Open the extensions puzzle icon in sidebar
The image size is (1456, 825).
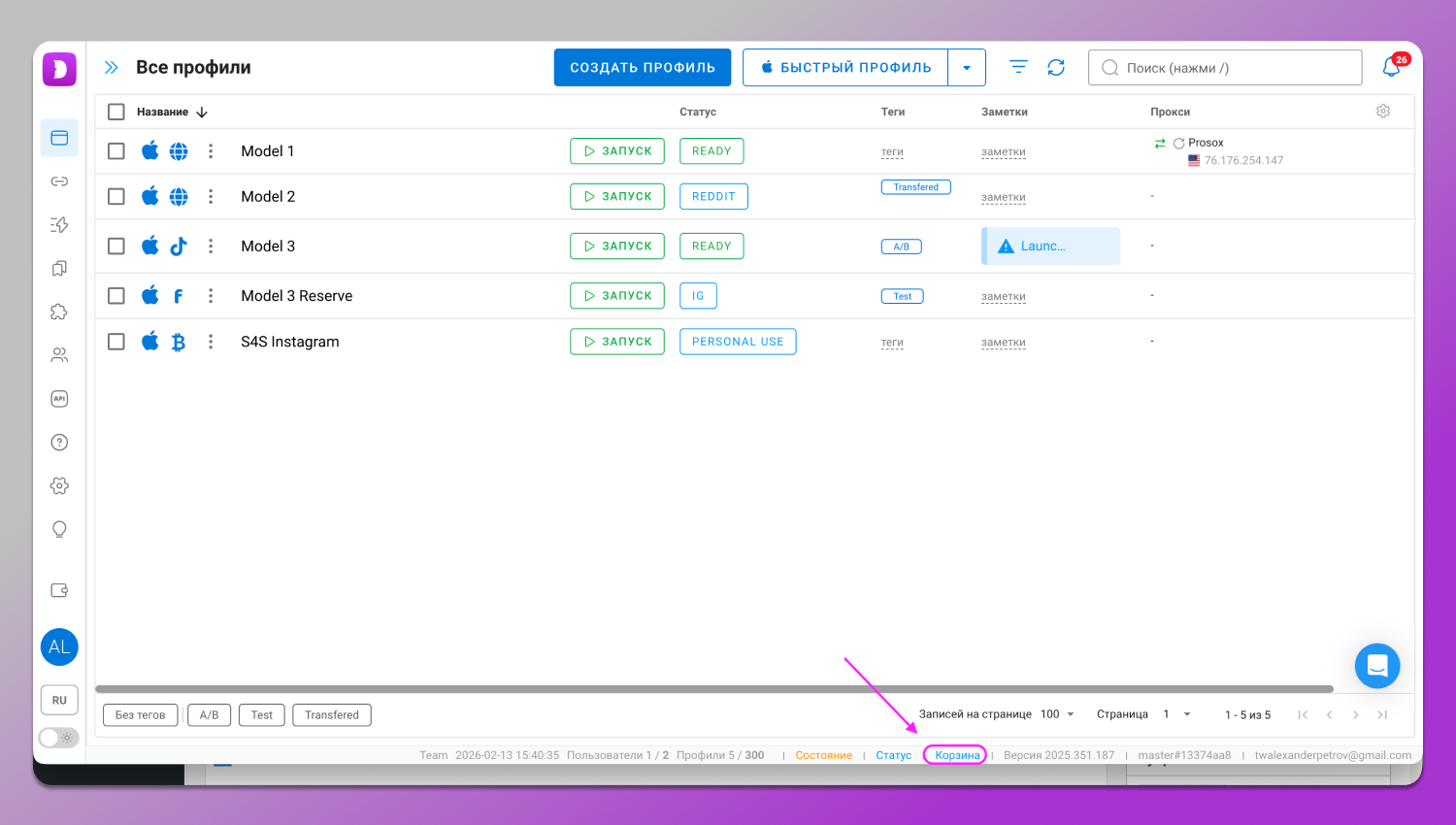coord(59,312)
